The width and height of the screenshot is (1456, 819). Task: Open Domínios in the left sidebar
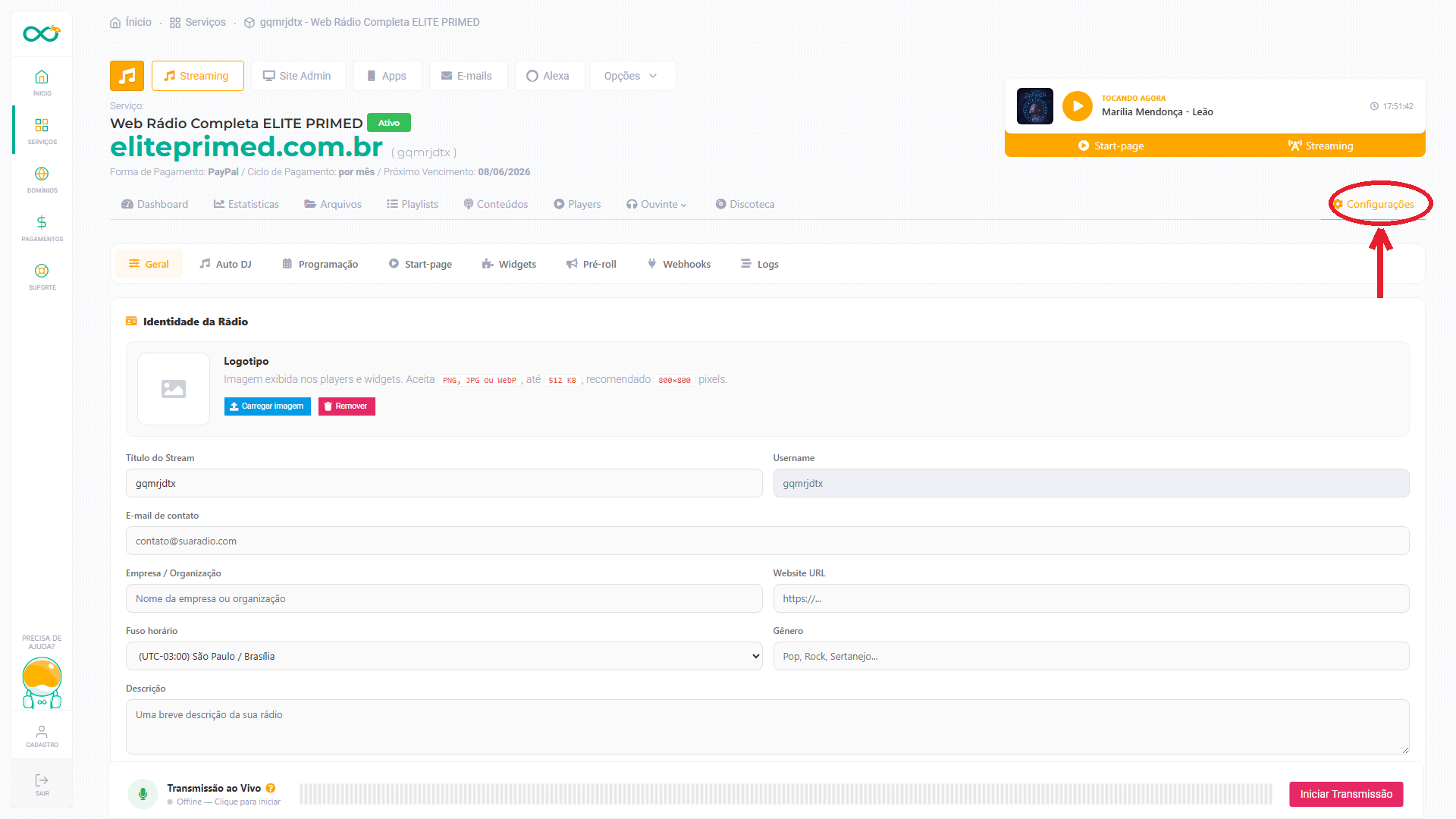coord(42,179)
